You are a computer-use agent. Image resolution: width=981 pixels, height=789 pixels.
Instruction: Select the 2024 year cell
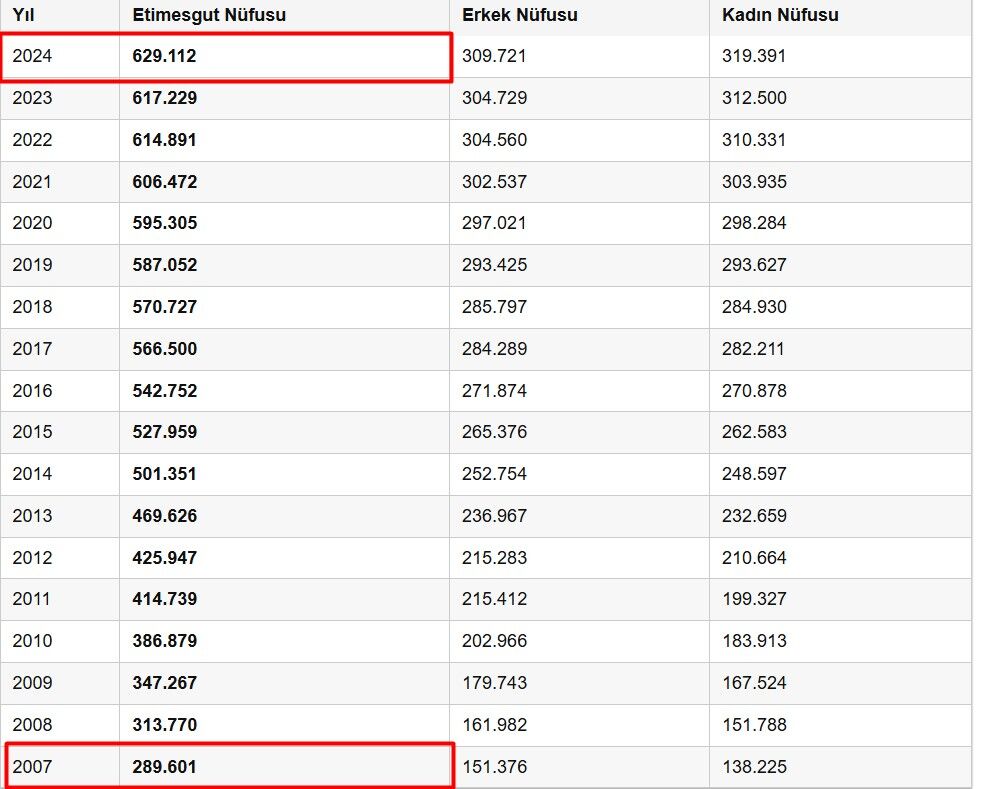[x=32, y=56]
